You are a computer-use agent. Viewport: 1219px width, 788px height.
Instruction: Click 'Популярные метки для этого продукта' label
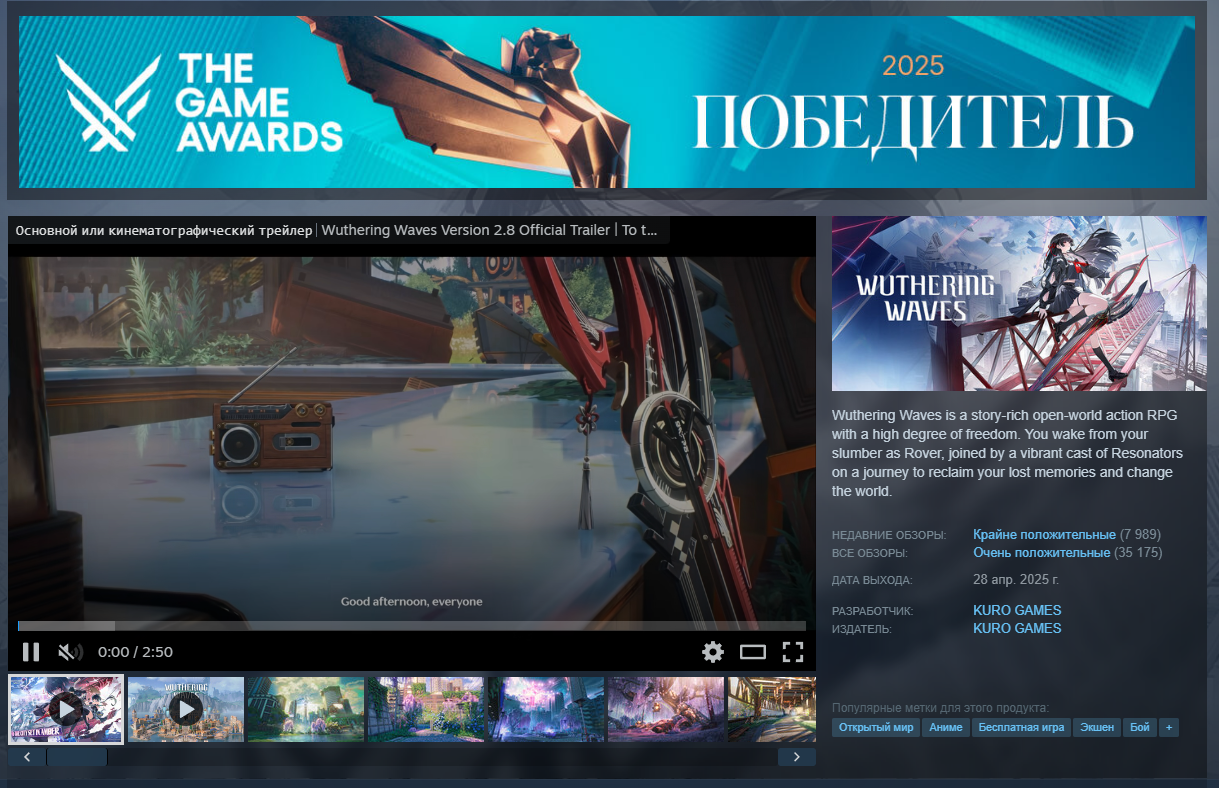[941, 708]
